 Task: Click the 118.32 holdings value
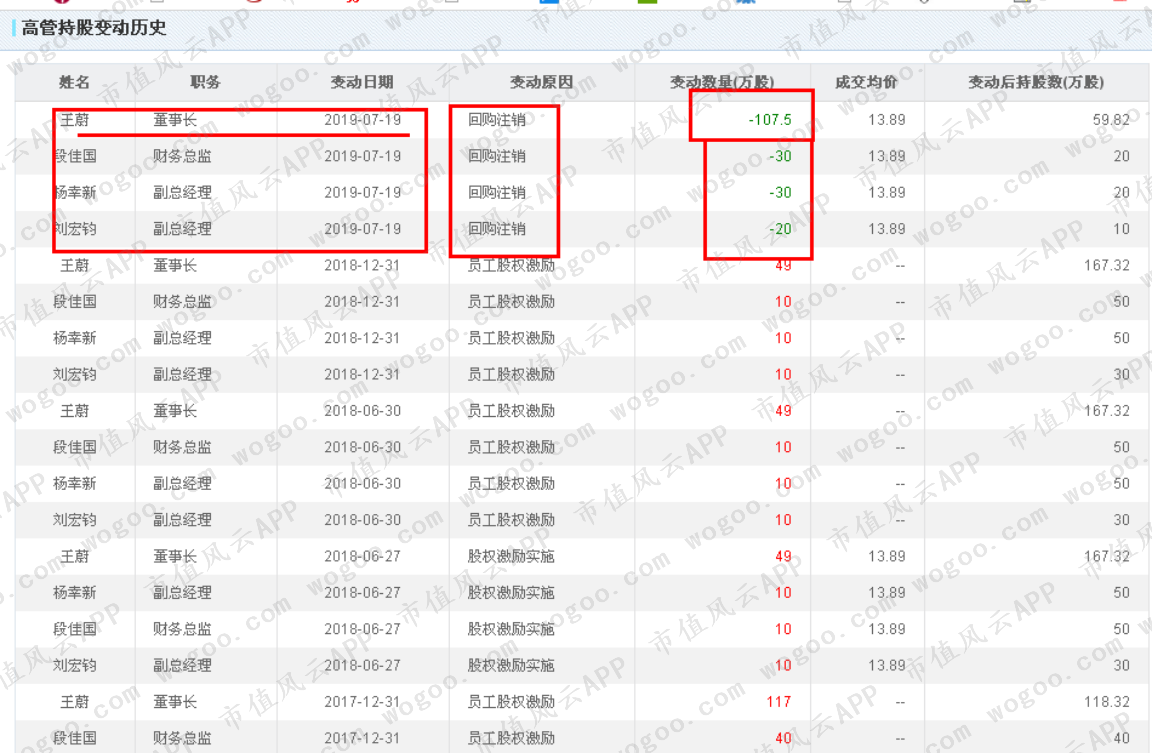click(x=1107, y=702)
